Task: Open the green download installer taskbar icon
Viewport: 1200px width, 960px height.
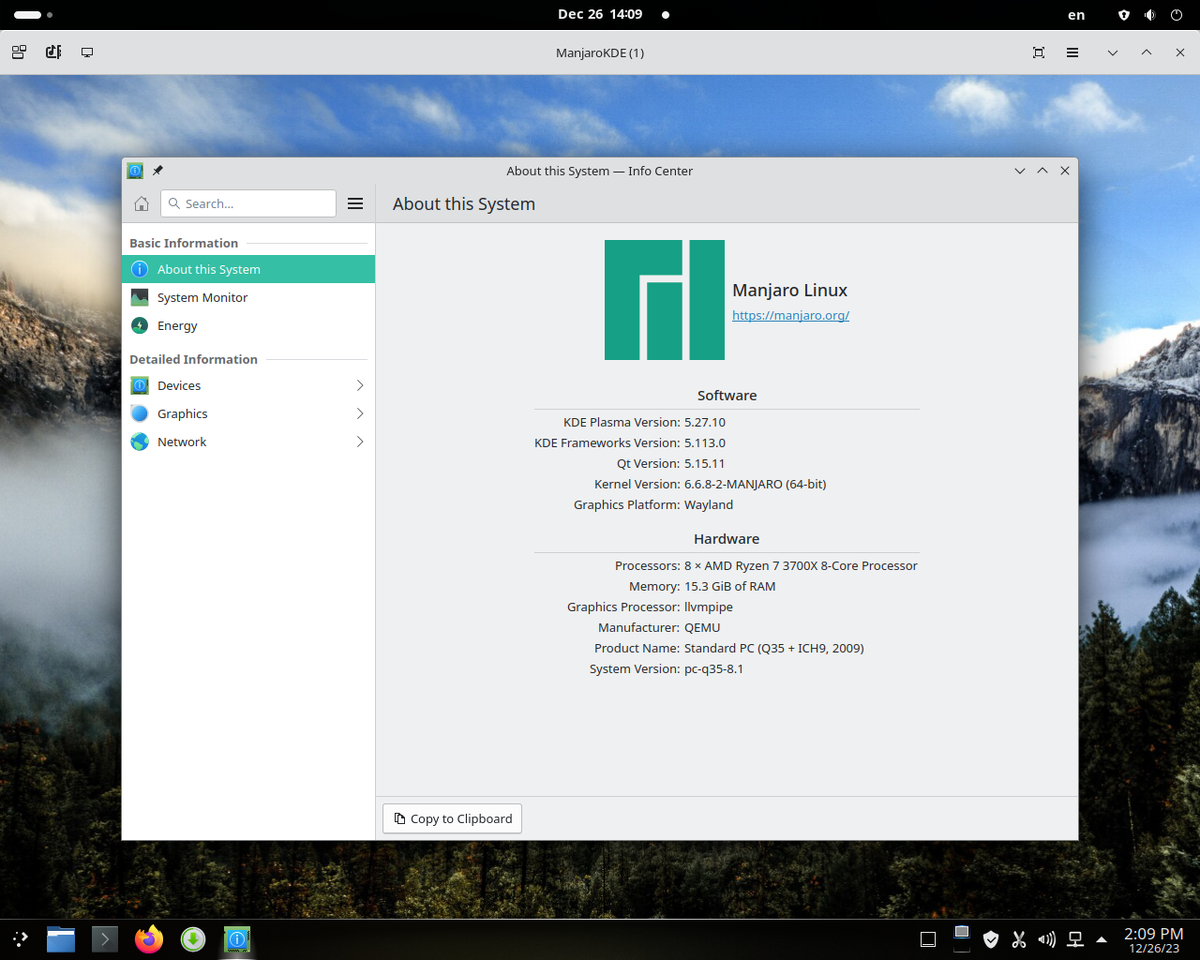Action: [x=193, y=939]
